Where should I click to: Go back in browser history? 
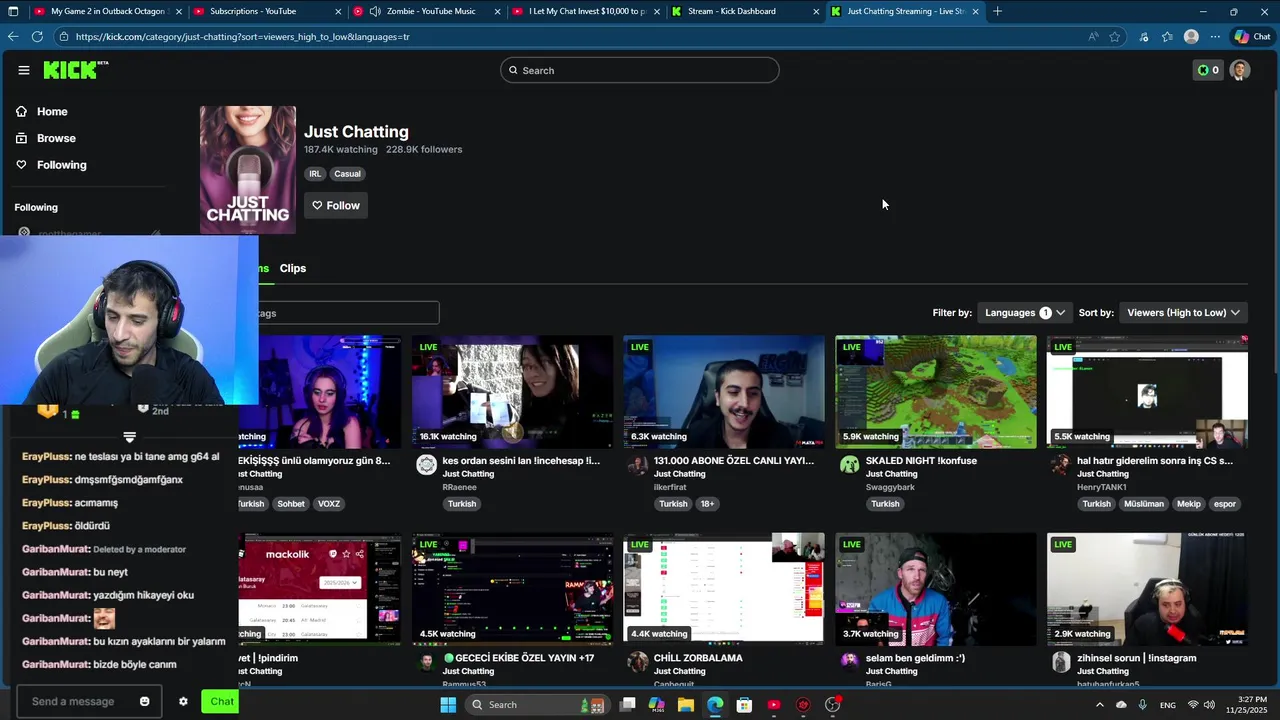click(13, 36)
